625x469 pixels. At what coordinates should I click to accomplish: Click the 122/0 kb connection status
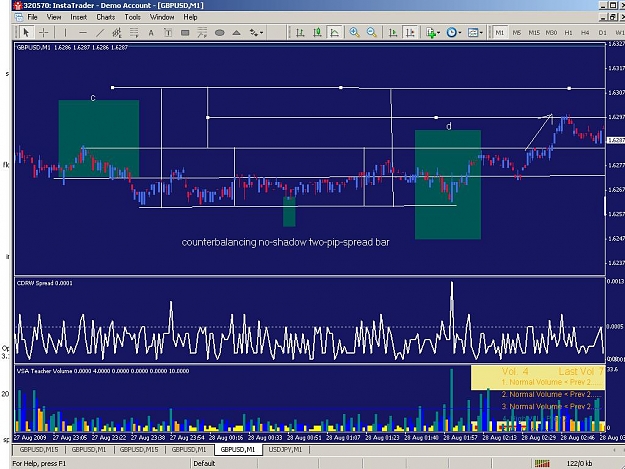pyautogui.click(x=579, y=463)
